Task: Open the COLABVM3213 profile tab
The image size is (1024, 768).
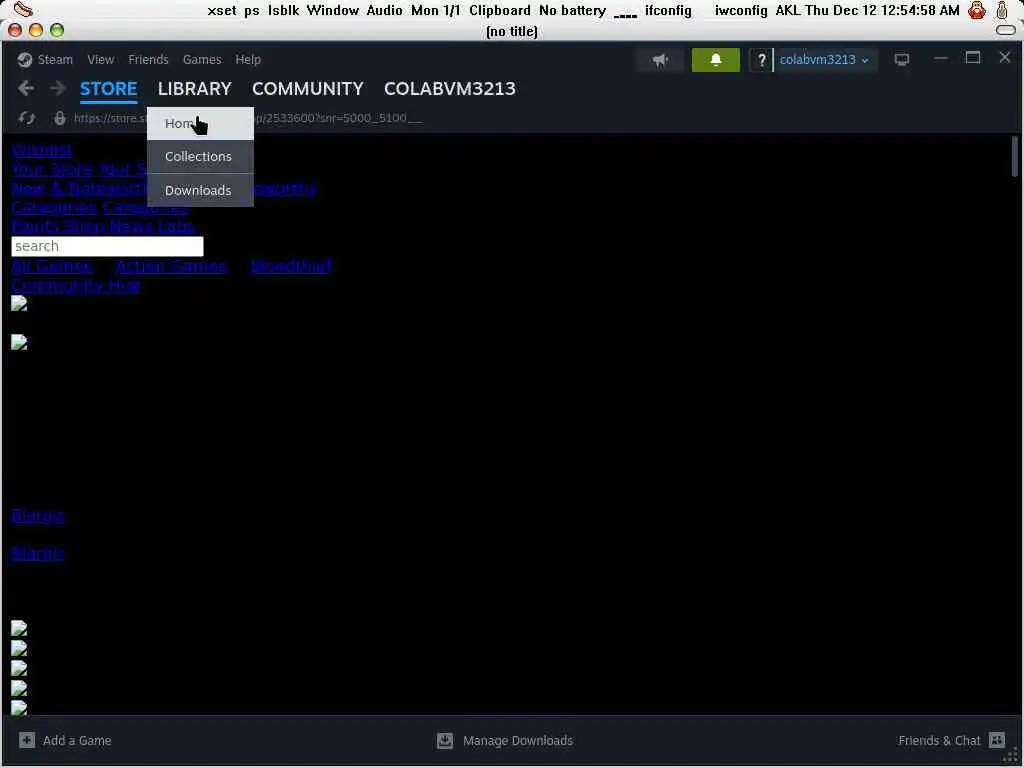Action: click(450, 89)
